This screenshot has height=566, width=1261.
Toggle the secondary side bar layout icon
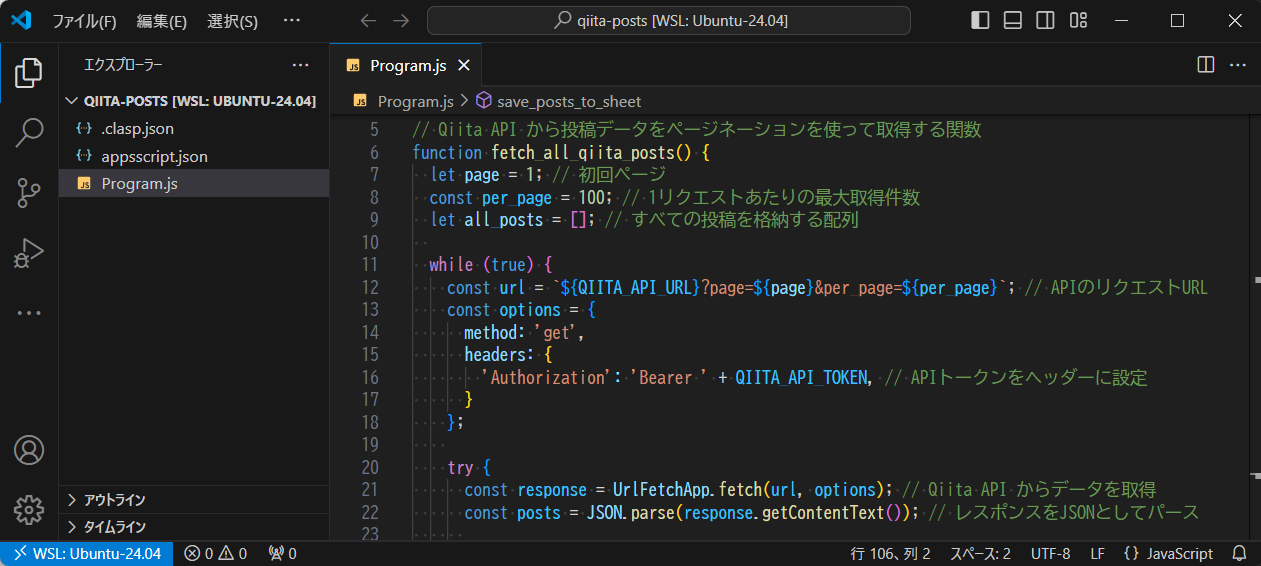1045,20
